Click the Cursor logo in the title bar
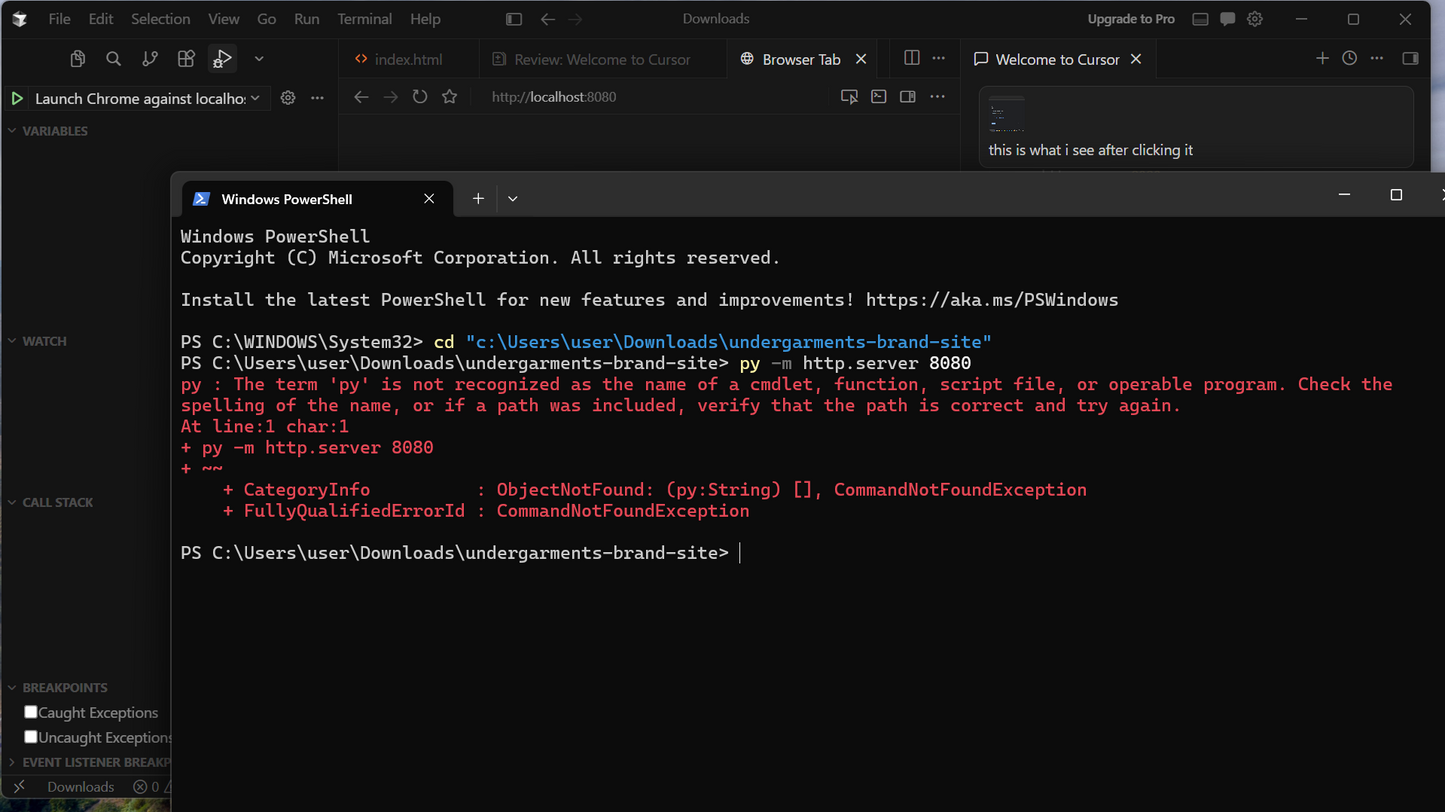This screenshot has width=1445, height=812. [x=19, y=19]
